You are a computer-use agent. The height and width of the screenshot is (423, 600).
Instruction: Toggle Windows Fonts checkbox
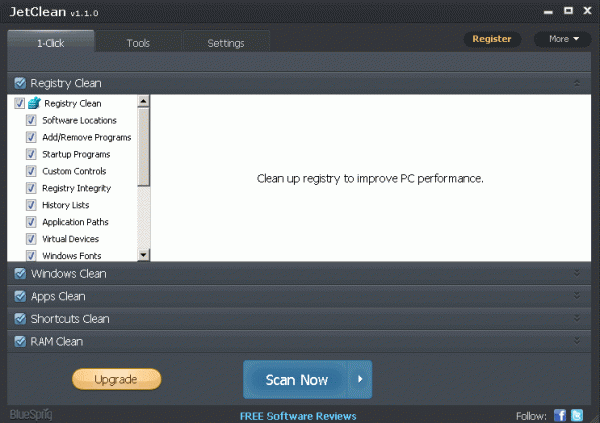[x=31, y=255]
